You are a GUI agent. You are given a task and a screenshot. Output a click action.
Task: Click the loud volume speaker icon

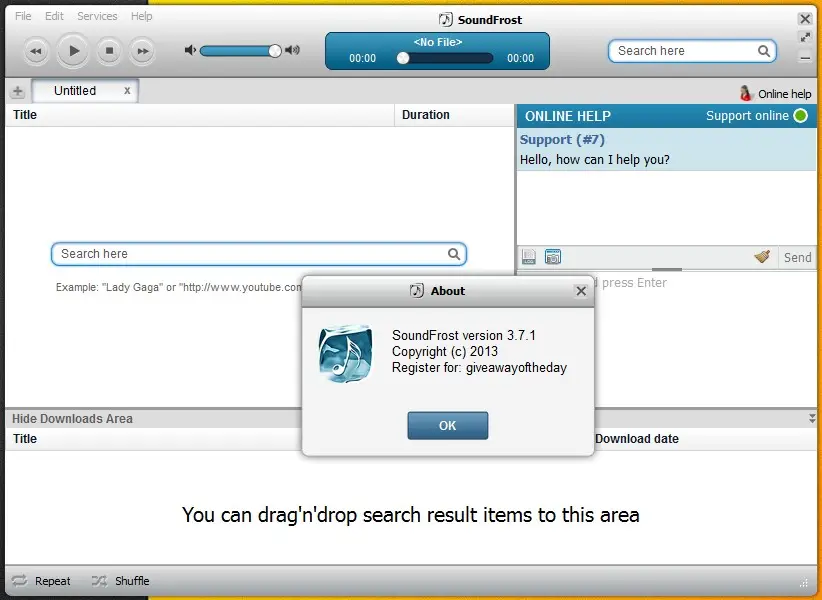pos(293,50)
